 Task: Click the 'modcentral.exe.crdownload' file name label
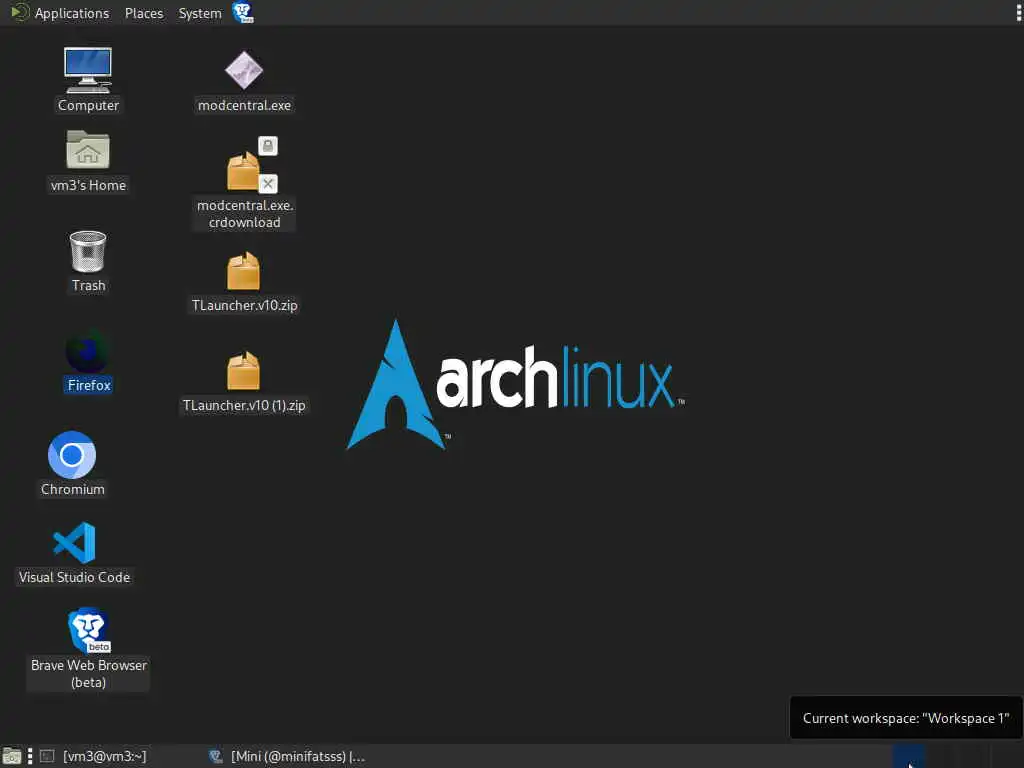(244, 214)
